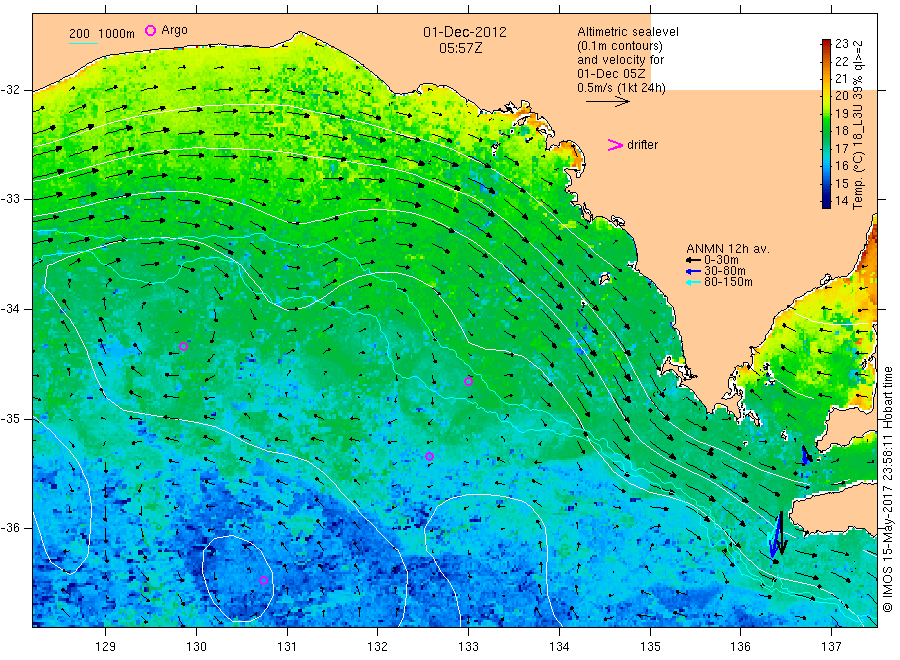The width and height of the screenshot is (900, 660).
Task: Click the blue 30-80m arrow in ANMN legend
Action: (693, 271)
